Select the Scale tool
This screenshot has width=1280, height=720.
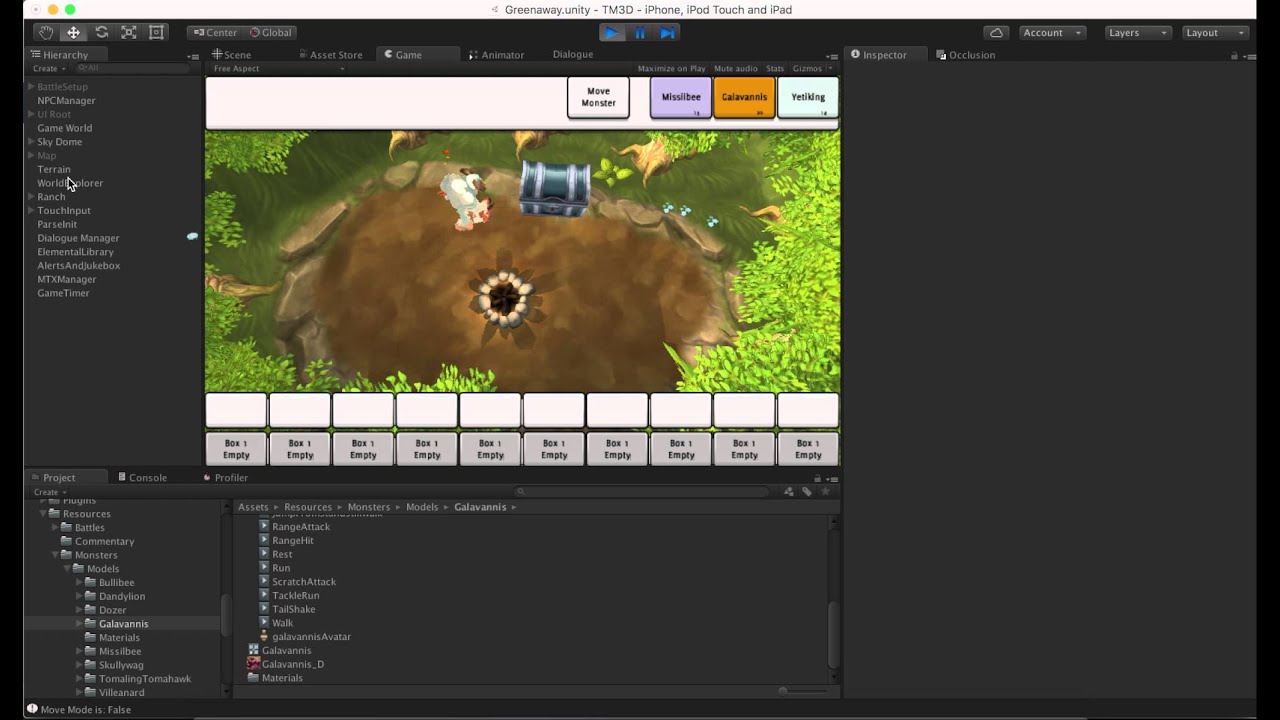128,32
